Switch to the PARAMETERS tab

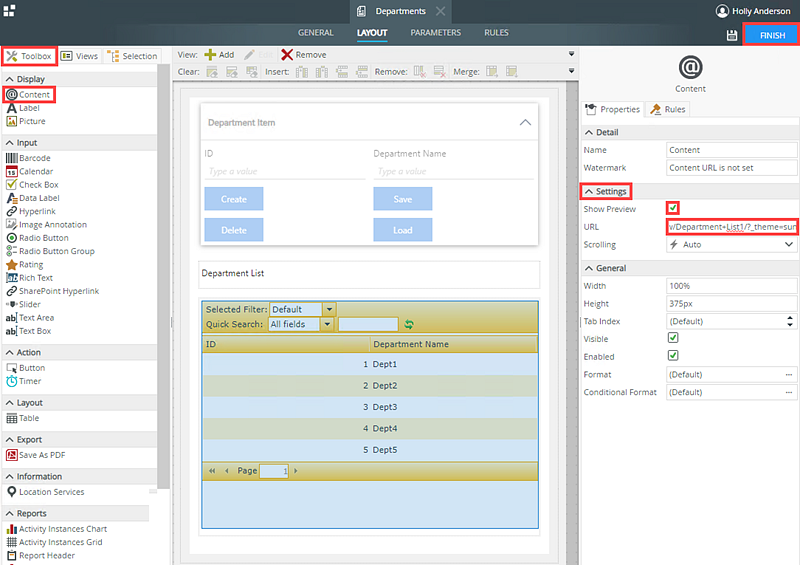tap(435, 33)
